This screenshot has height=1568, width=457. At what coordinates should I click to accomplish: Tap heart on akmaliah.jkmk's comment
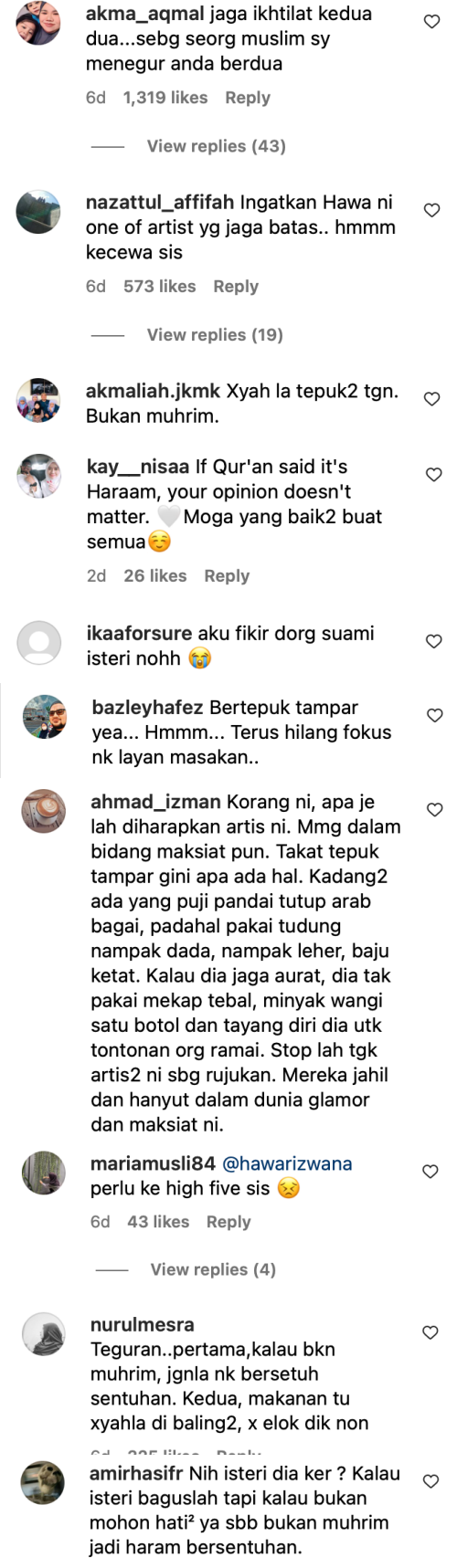pyautogui.click(x=432, y=399)
